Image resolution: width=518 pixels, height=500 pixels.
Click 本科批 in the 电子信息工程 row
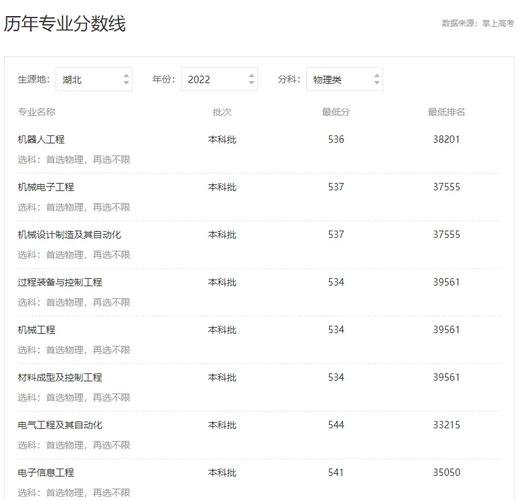pyautogui.click(x=222, y=473)
